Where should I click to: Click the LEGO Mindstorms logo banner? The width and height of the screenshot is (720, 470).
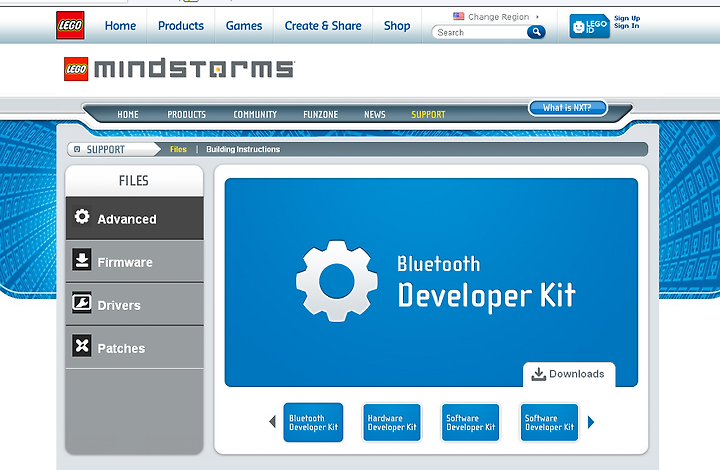point(179,69)
